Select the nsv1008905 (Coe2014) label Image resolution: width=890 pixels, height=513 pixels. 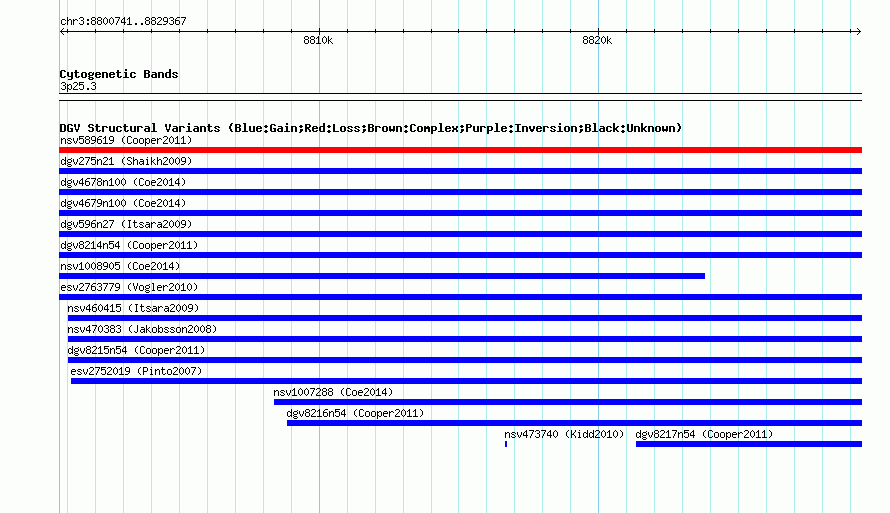[x=120, y=266]
